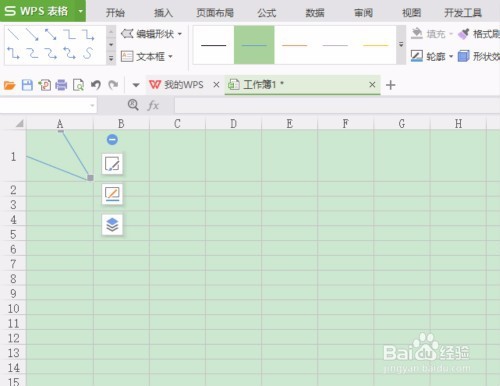Print the sheet with printer icon
500x386 pixels.
click(61, 85)
